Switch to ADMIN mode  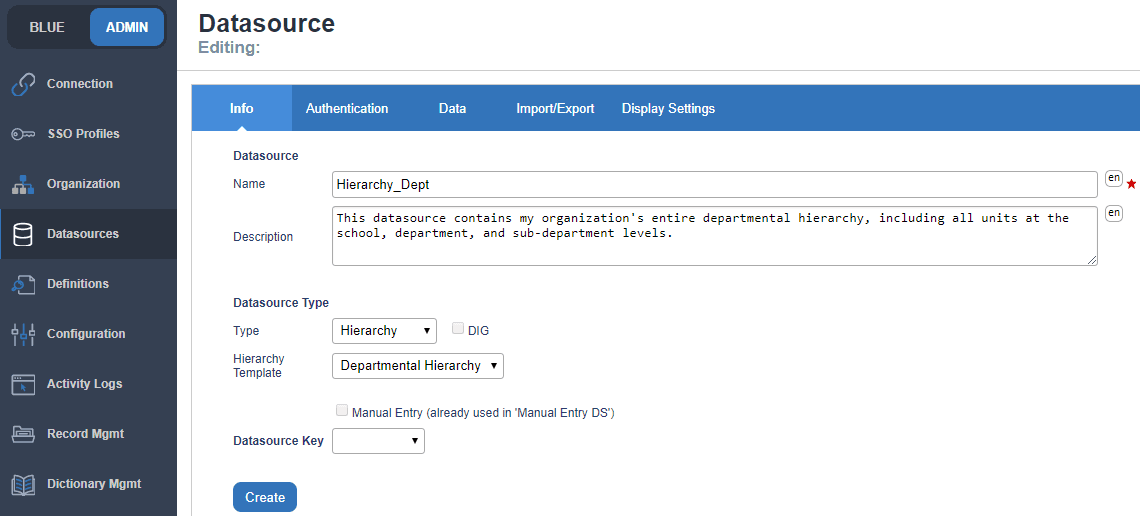pos(127,28)
